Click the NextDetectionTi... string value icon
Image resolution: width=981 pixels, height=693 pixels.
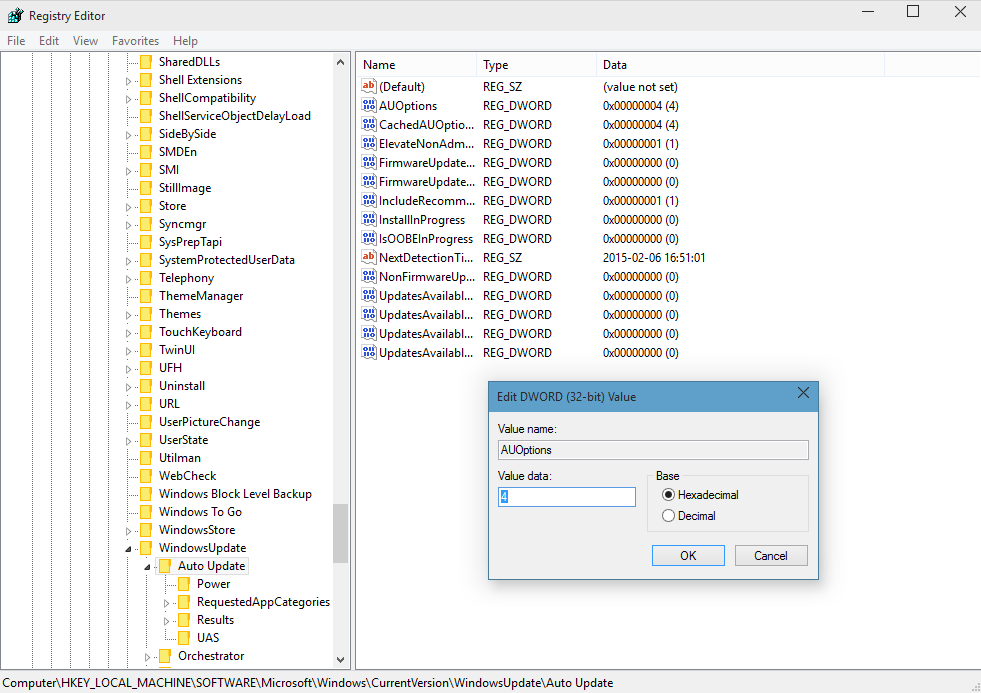369,257
